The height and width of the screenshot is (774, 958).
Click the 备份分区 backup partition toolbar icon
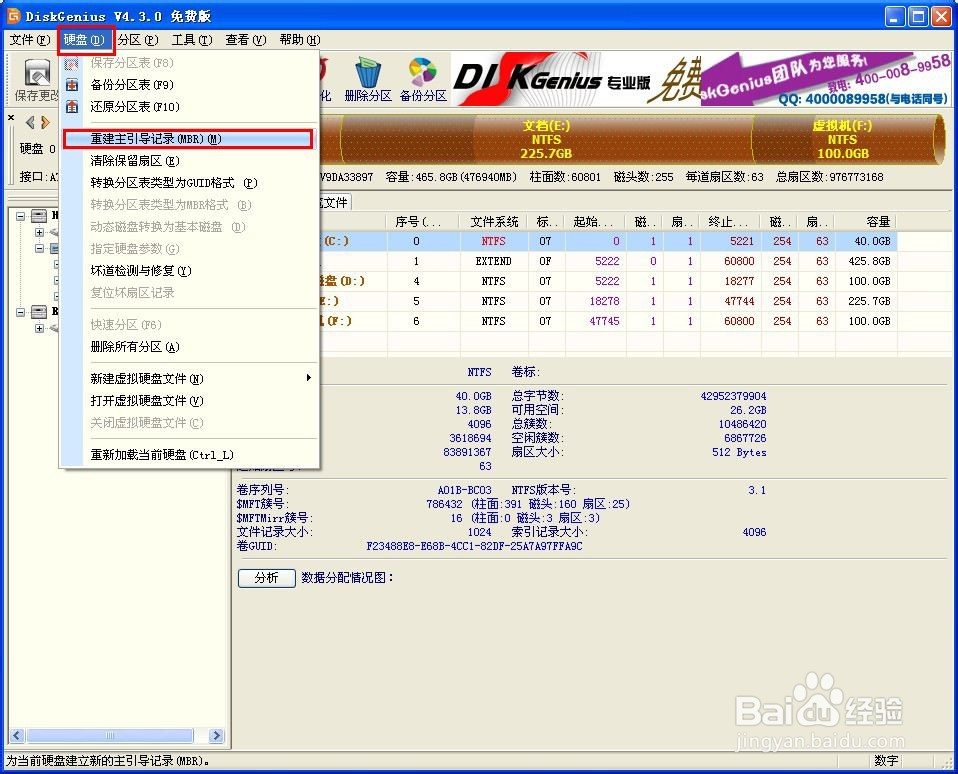(x=421, y=80)
